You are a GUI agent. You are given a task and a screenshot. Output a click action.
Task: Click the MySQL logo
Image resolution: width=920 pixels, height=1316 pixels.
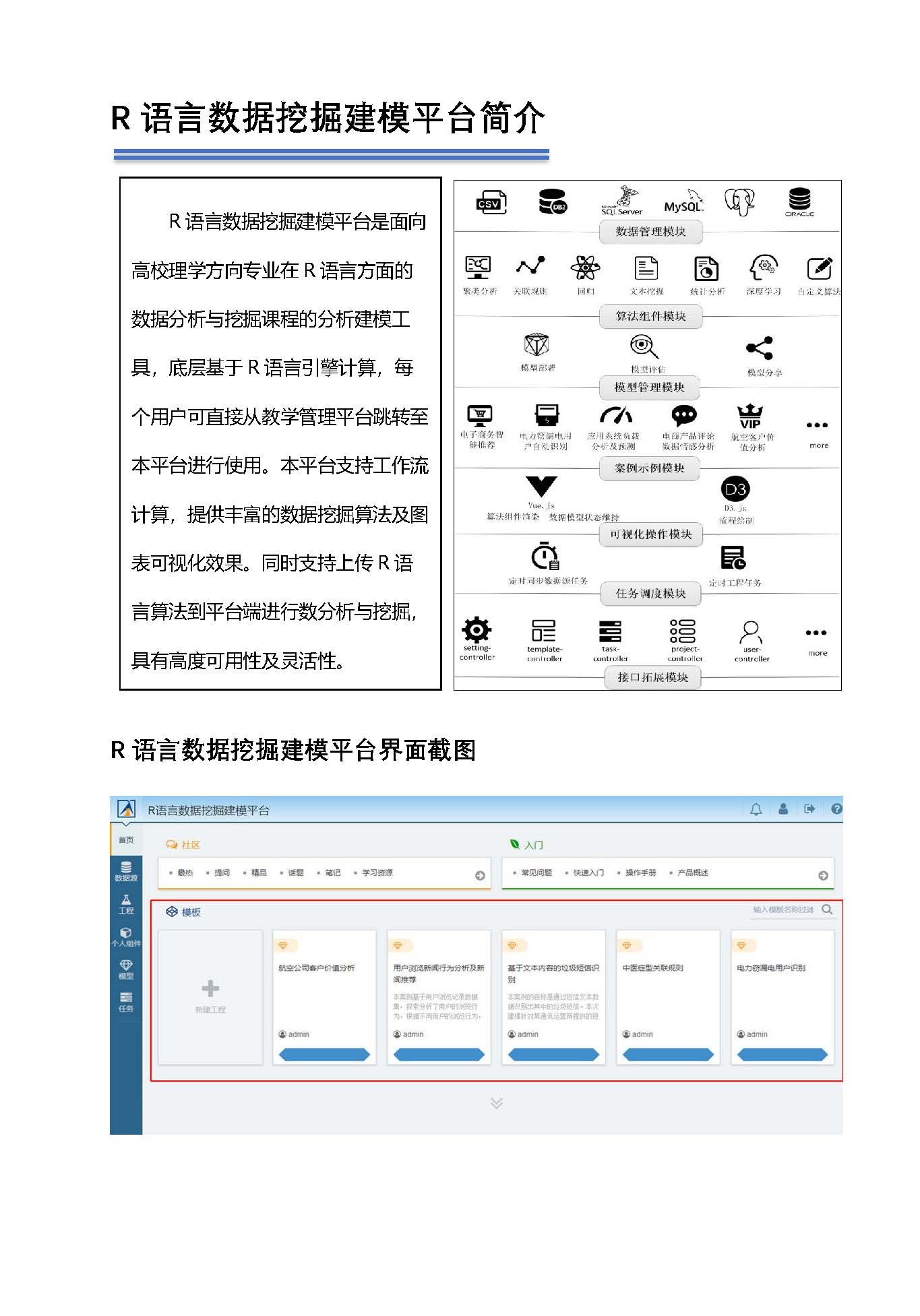pyautogui.click(x=683, y=202)
